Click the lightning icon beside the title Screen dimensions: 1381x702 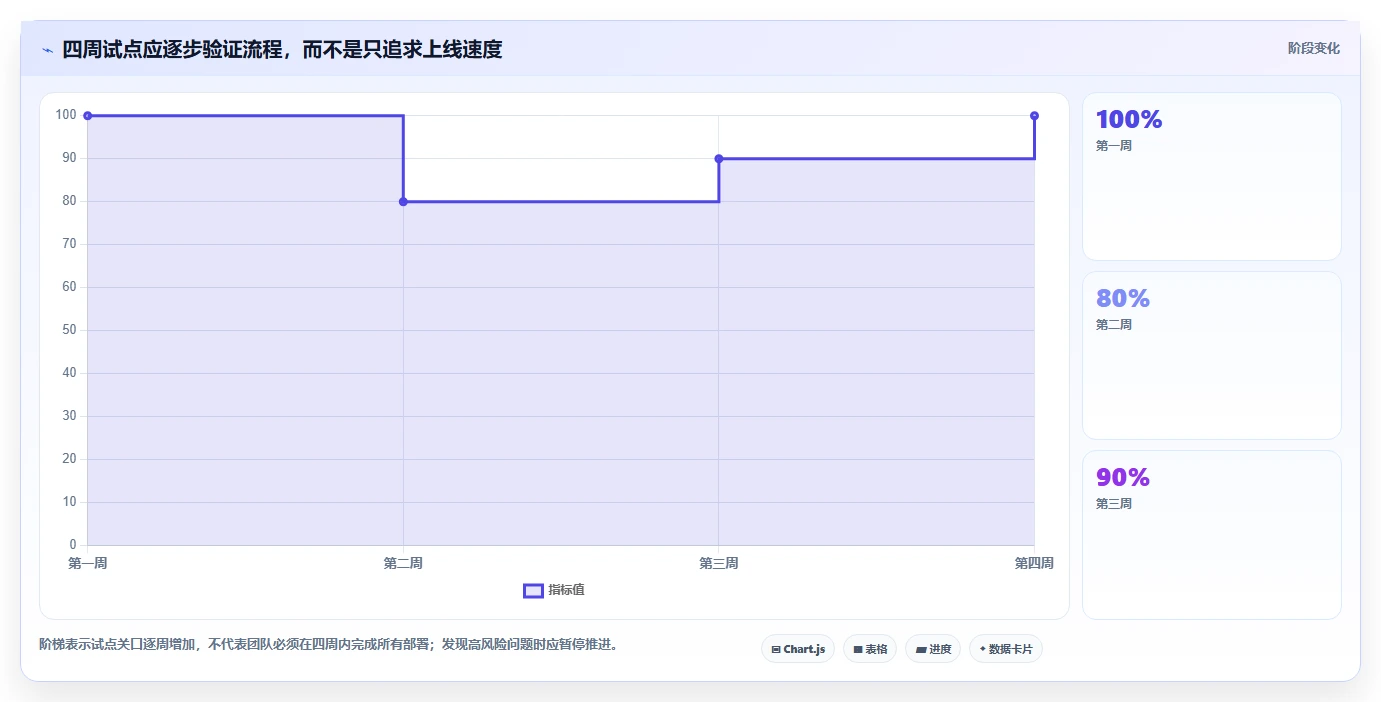point(47,50)
